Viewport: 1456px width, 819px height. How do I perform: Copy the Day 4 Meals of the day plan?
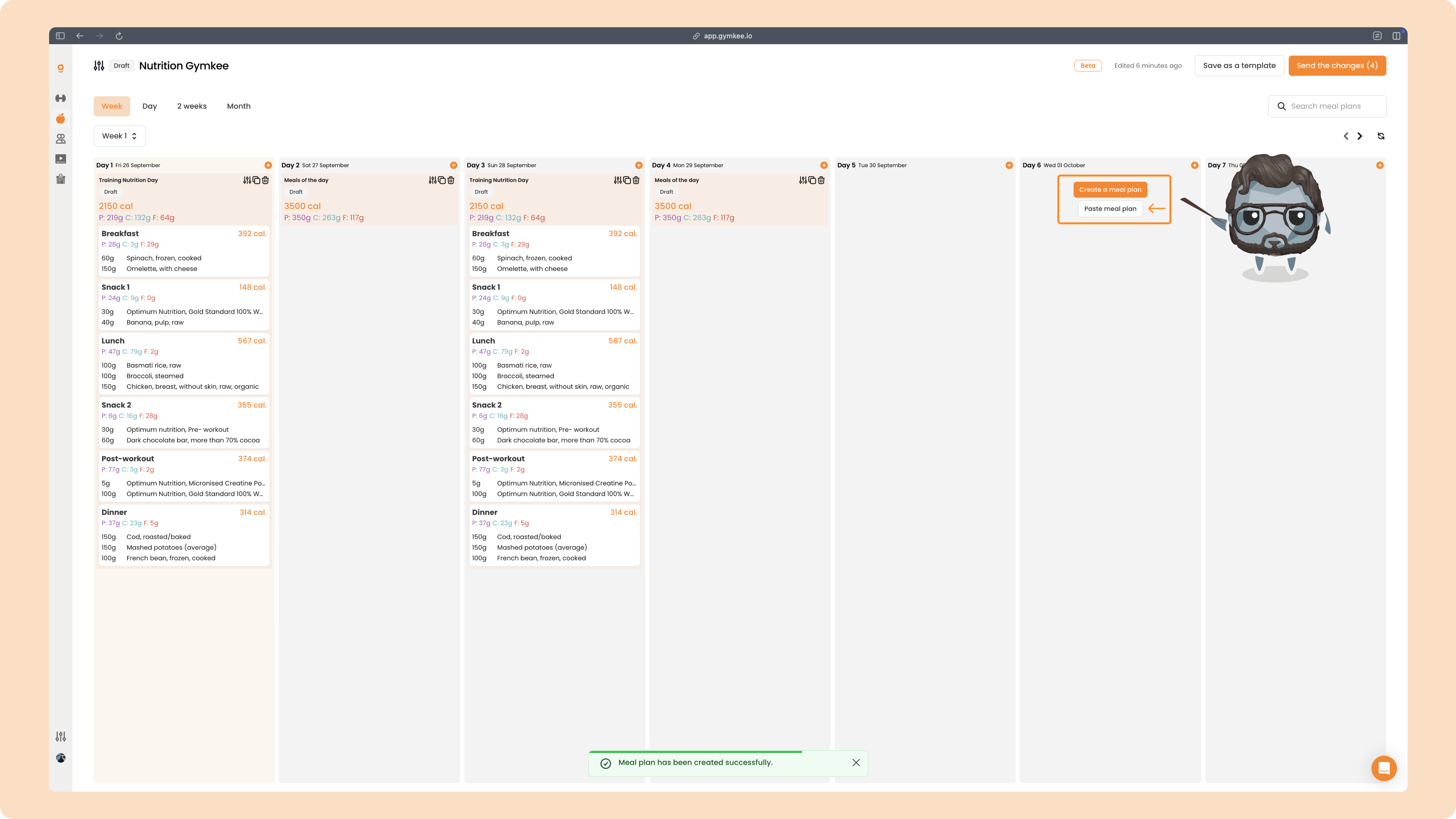coord(812,180)
